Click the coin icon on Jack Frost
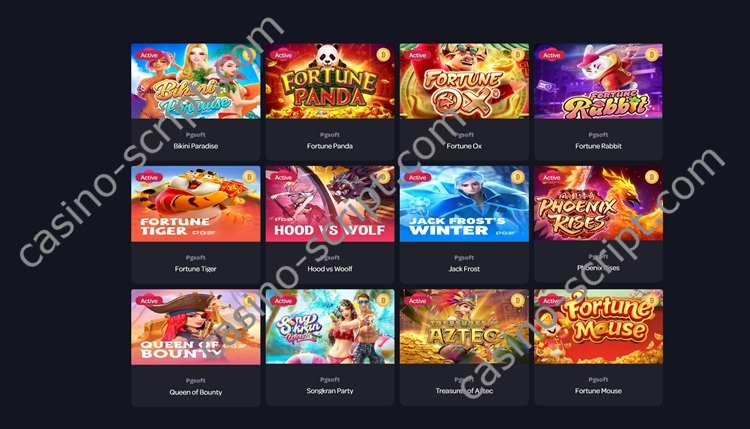Screen dimensions: 750x429 click(517, 177)
